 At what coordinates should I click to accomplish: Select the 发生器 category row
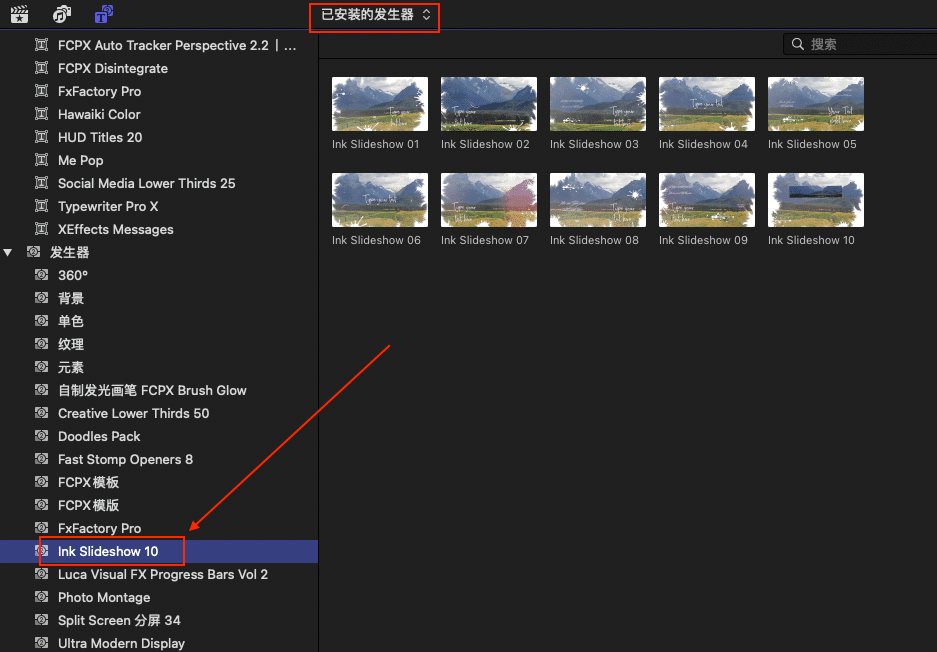(x=159, y=253)
